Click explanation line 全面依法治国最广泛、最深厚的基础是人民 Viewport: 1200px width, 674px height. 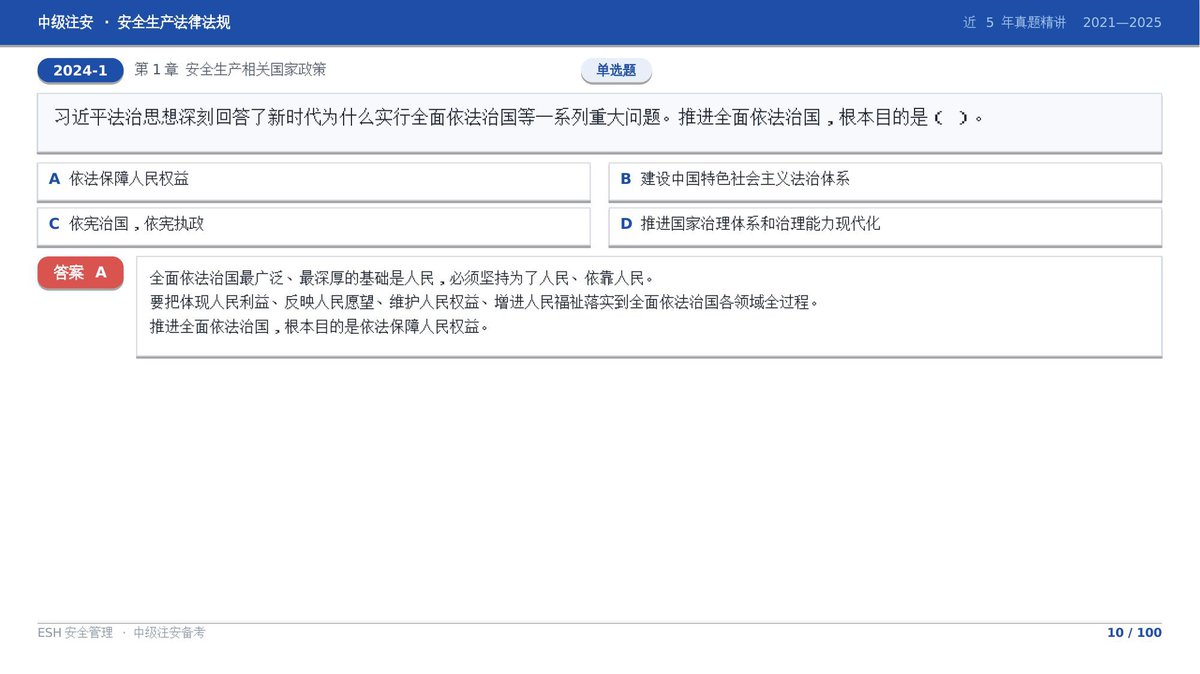pyautogui.click(x=401, y=278)
